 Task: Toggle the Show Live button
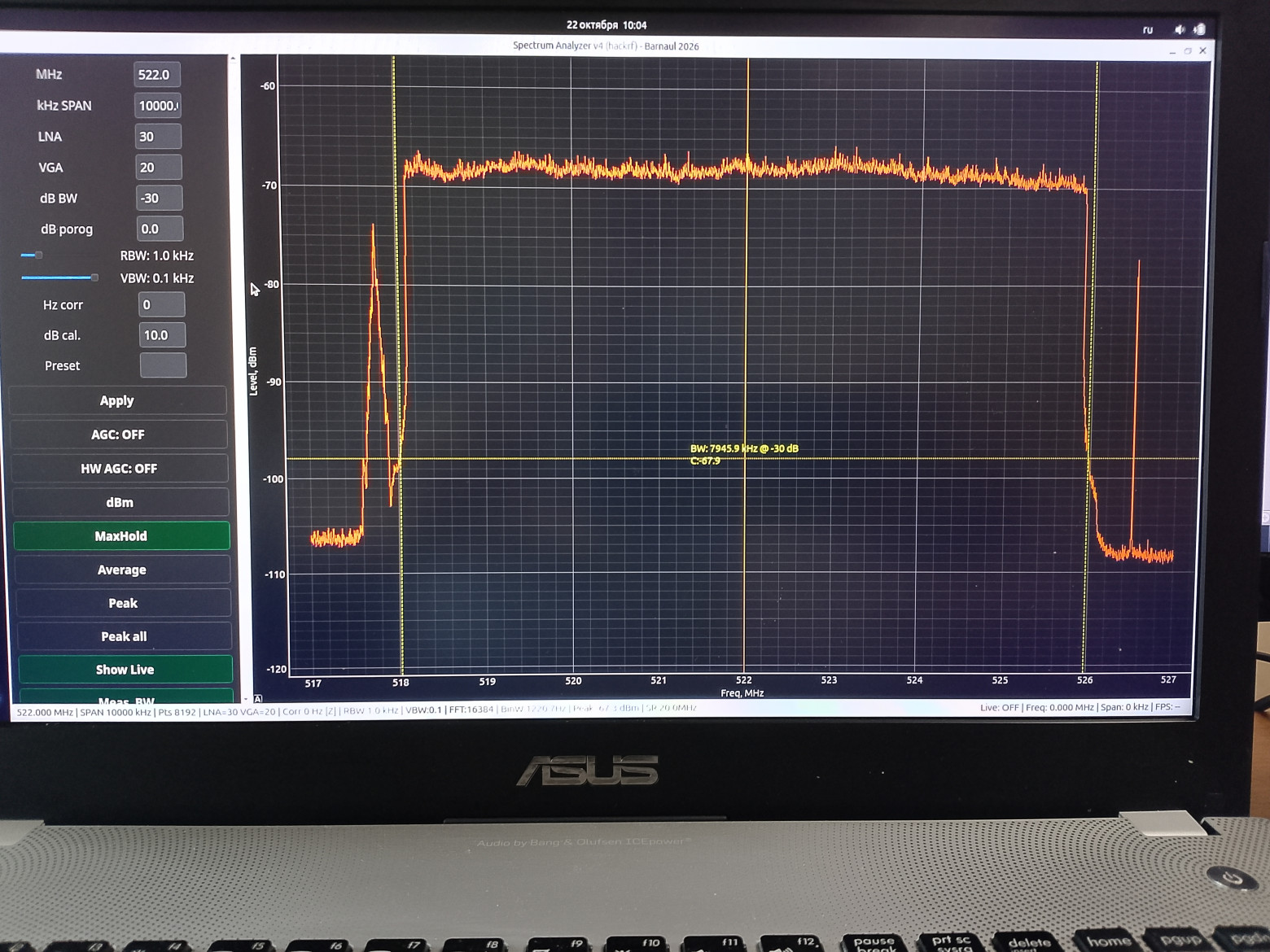pos(125,670)
